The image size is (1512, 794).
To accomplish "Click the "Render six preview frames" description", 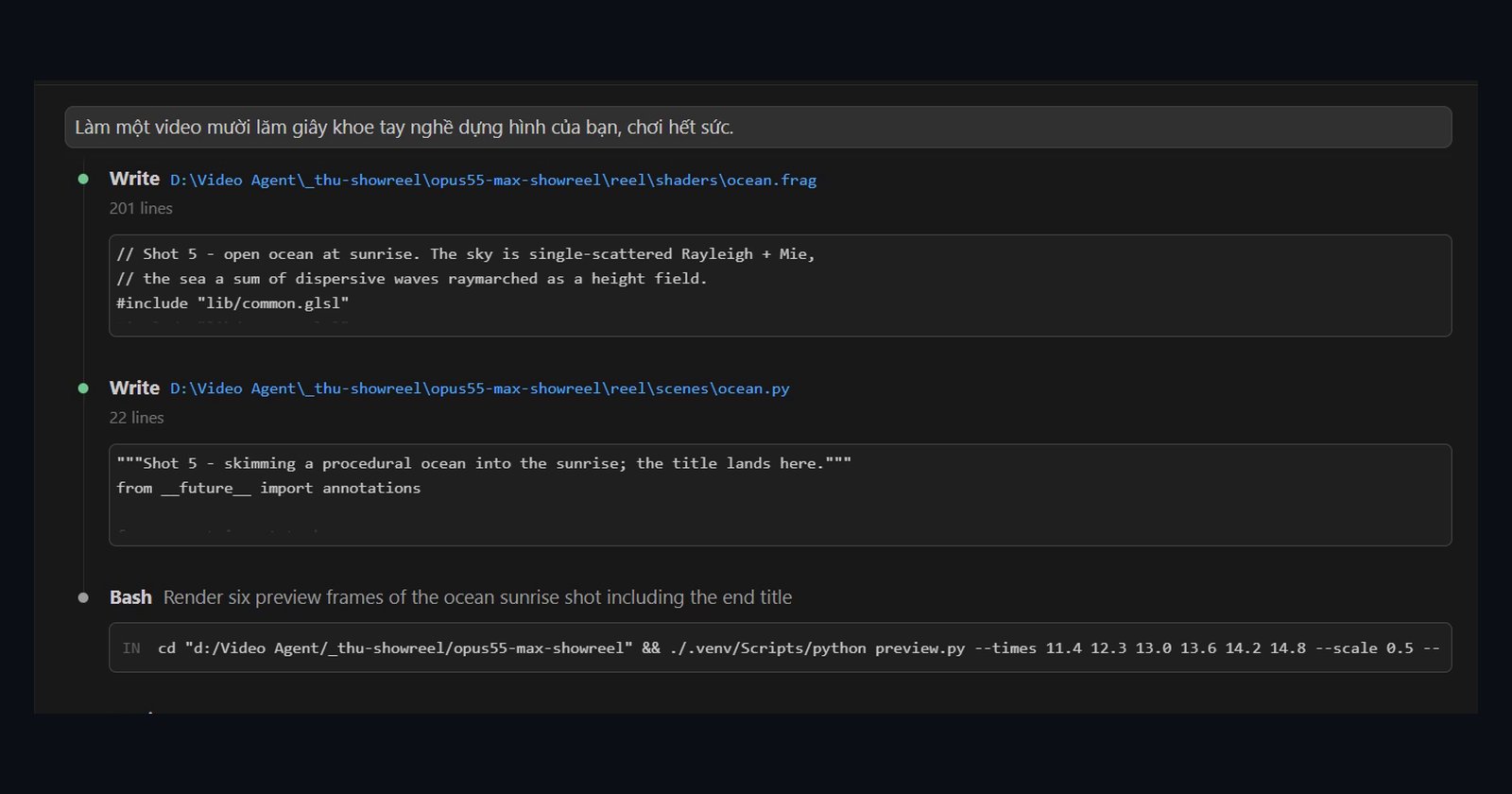I will coord(477,597).
